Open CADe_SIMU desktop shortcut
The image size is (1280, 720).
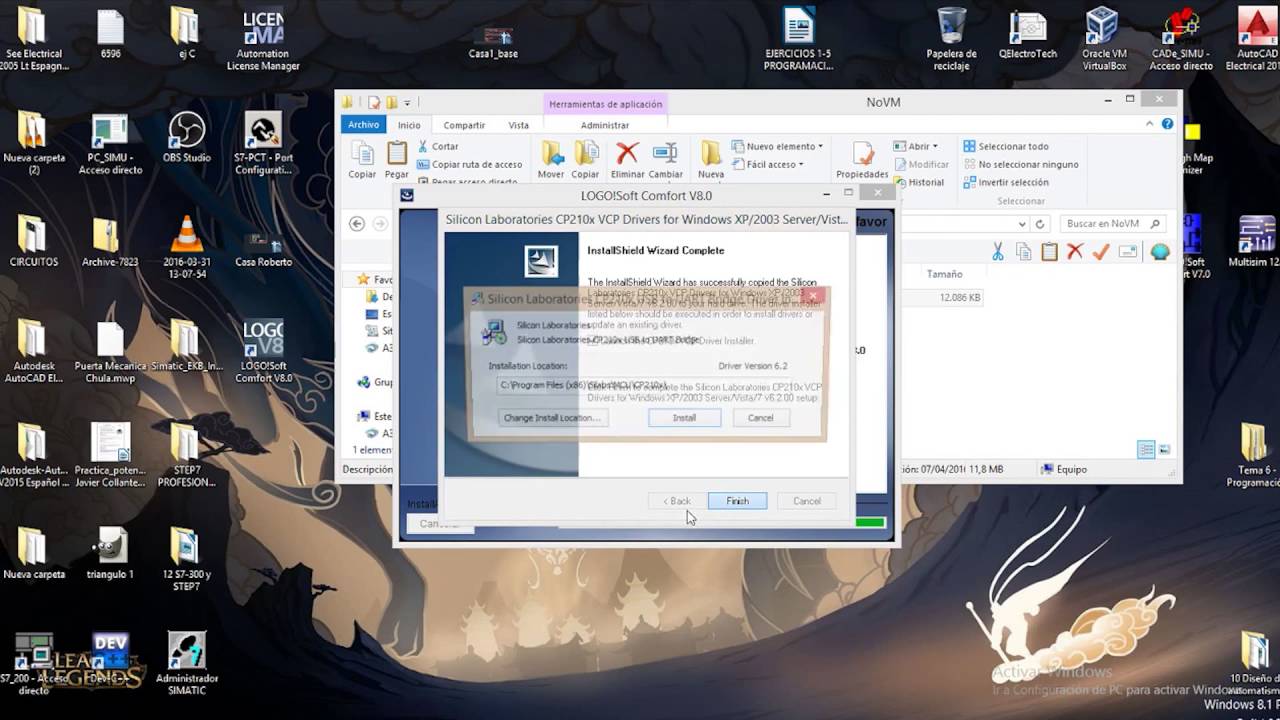[x=1181, y=40]
